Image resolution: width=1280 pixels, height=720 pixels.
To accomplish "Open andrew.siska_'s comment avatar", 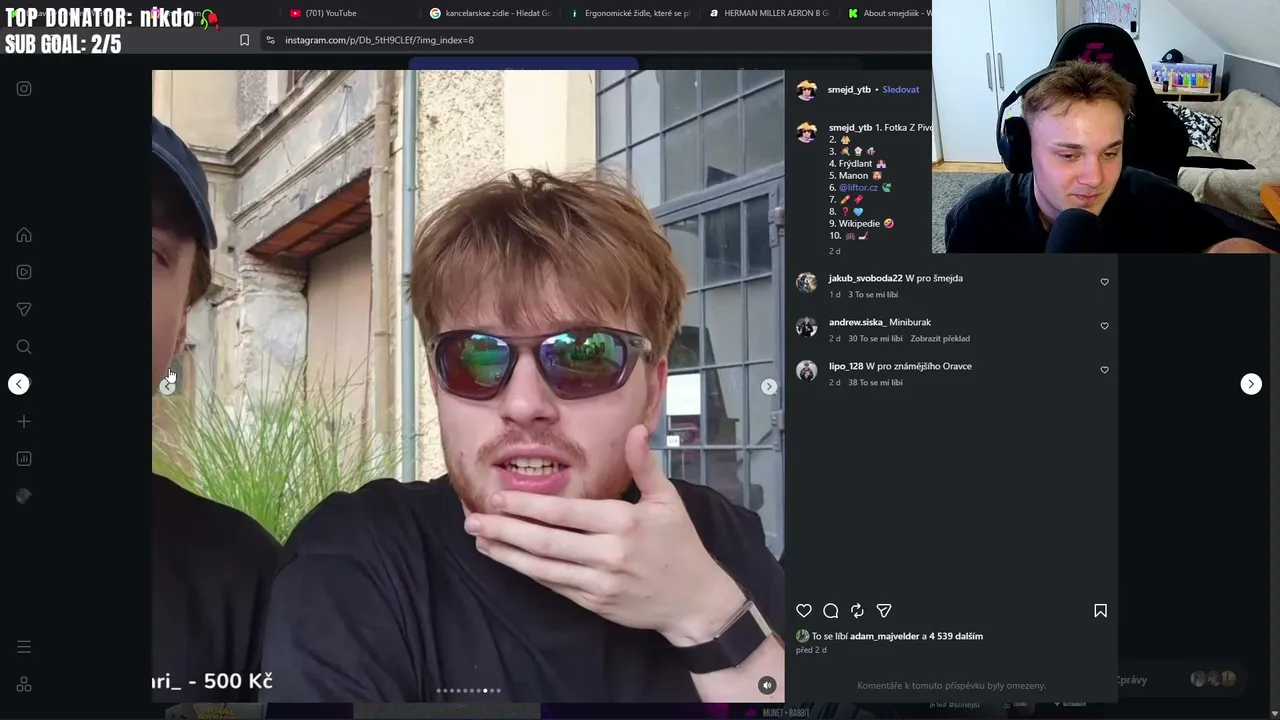I will click(x=807, y=327).
